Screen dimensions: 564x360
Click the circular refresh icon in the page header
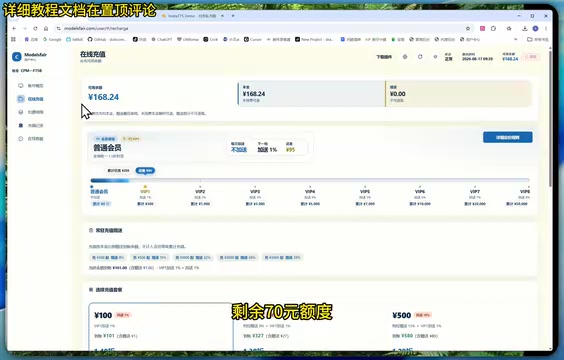[420, 57]
